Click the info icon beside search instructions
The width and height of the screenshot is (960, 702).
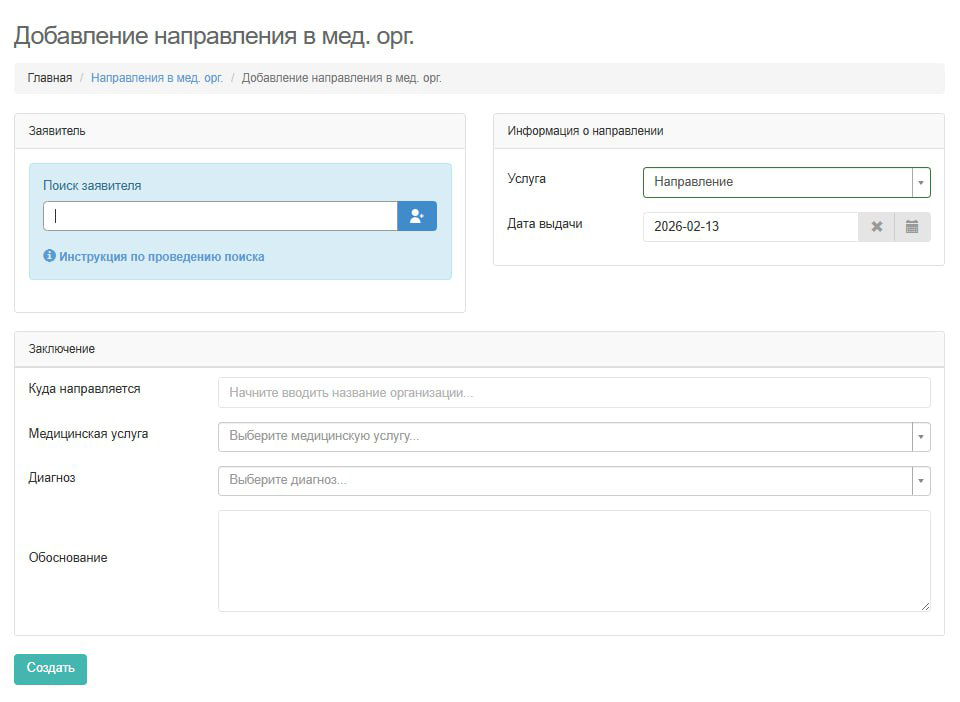point(49,255)
